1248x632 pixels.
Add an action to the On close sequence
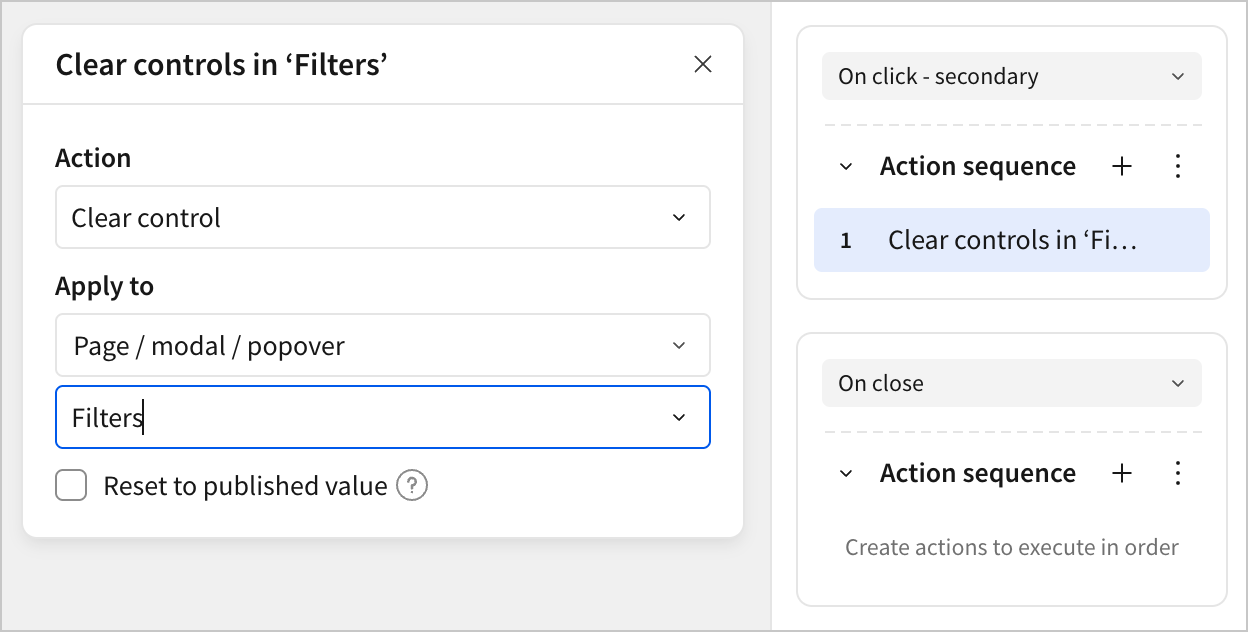pos(1122,474)
